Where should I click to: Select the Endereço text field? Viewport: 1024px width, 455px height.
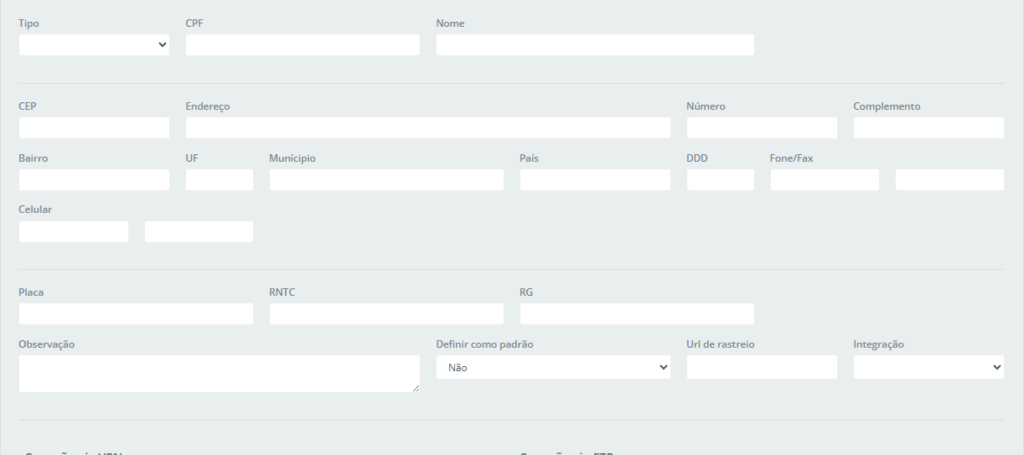coord(427,128)
